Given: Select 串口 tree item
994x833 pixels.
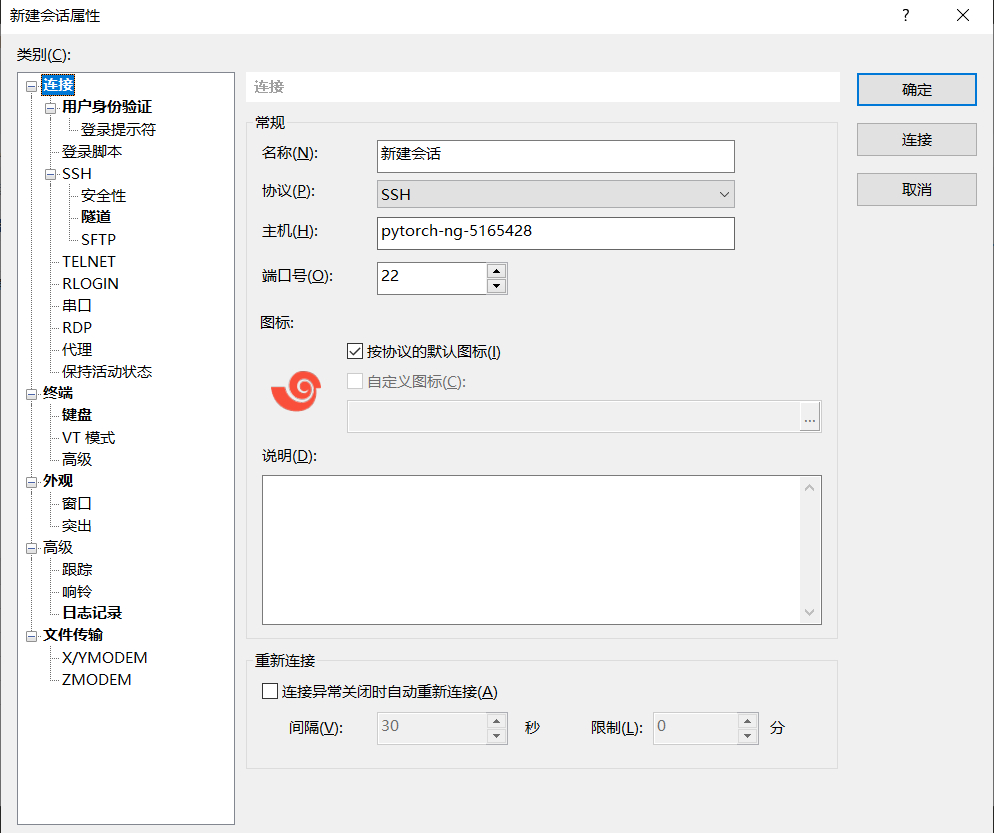Looking at the screenshot, I should 77,306.
